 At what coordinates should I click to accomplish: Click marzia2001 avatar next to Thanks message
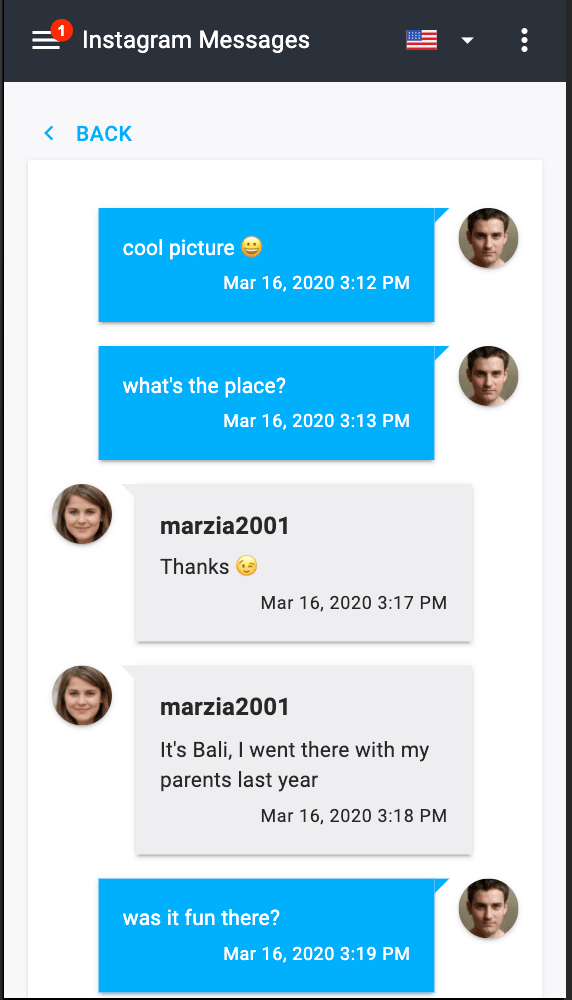82,514
